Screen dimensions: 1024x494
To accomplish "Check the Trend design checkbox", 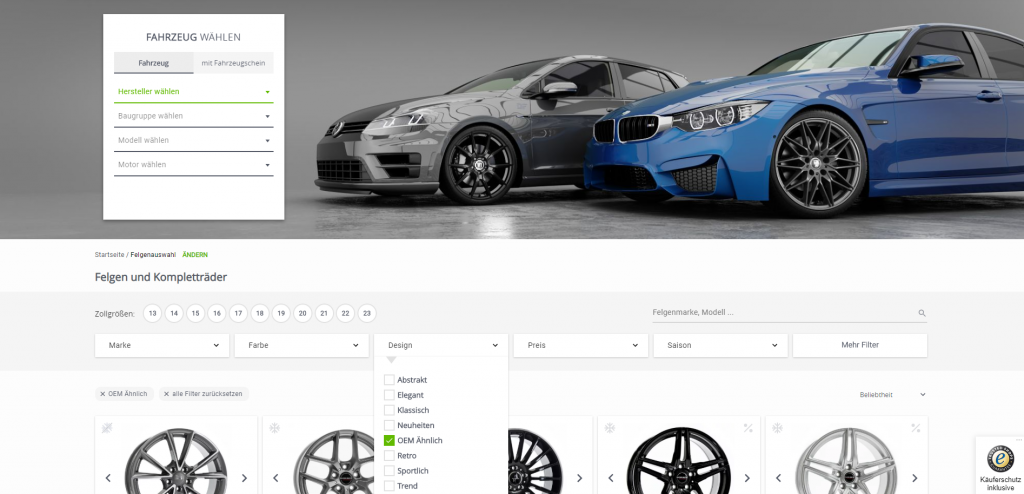I will click(x=389, y=486).
